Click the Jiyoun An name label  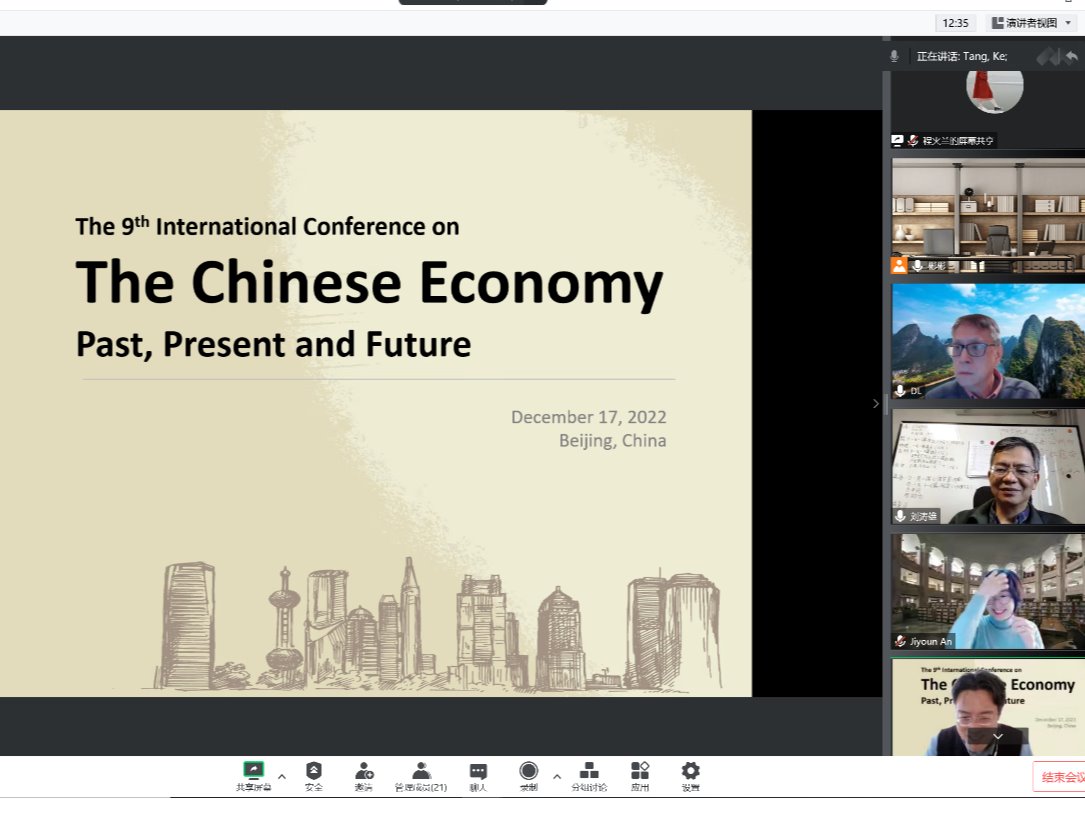[x=931, y=642]
